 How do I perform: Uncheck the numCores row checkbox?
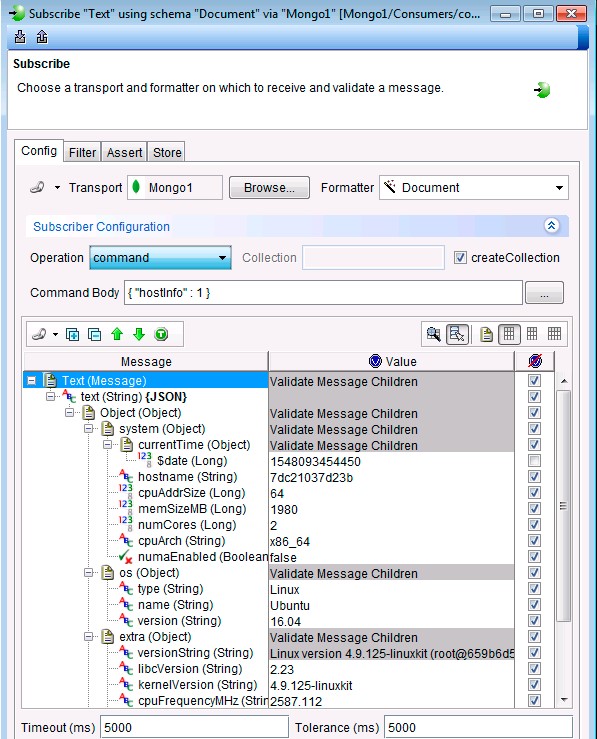click(x=534, y=525)
